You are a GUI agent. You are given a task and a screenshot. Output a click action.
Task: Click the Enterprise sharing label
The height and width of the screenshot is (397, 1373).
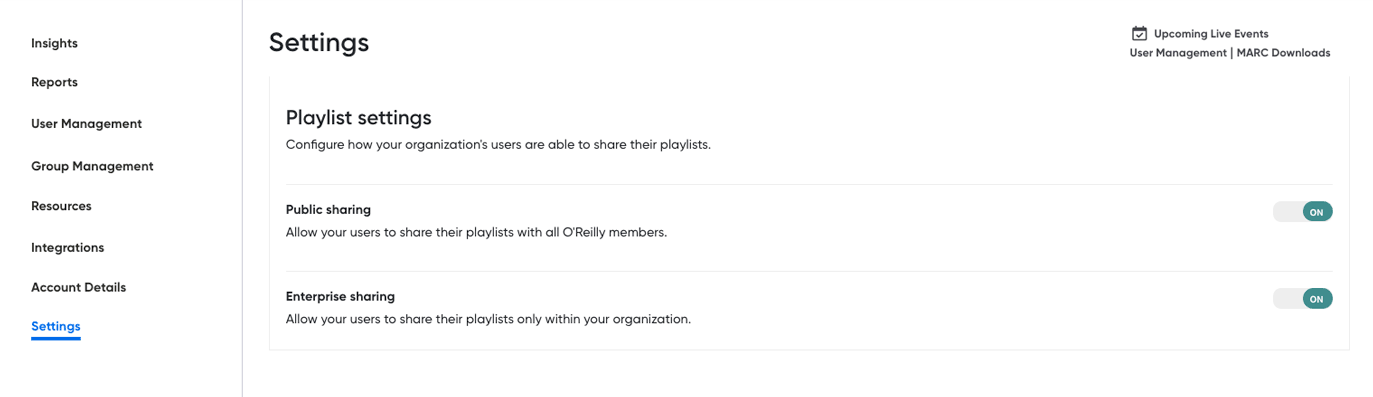340,297
